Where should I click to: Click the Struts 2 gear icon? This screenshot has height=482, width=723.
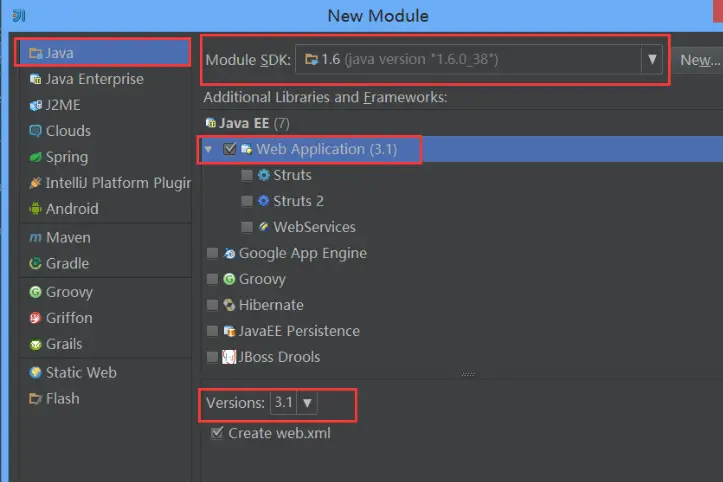pyautogui.click(x=264, y=201)
